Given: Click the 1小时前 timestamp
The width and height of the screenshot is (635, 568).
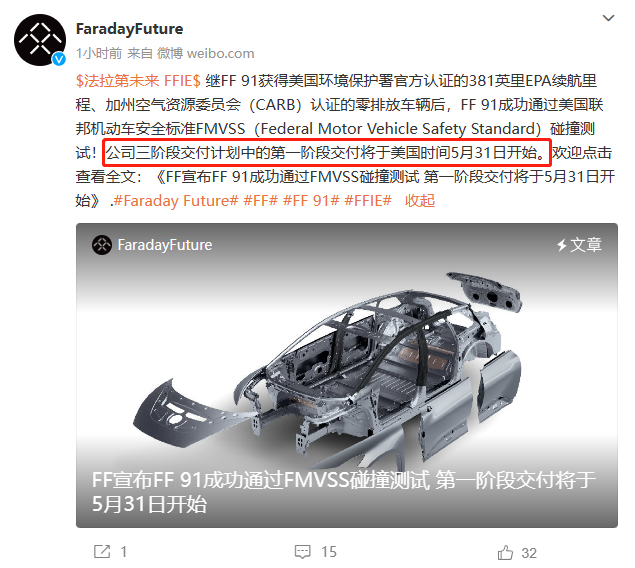Looking at the screenshot, I should point(99,53).
